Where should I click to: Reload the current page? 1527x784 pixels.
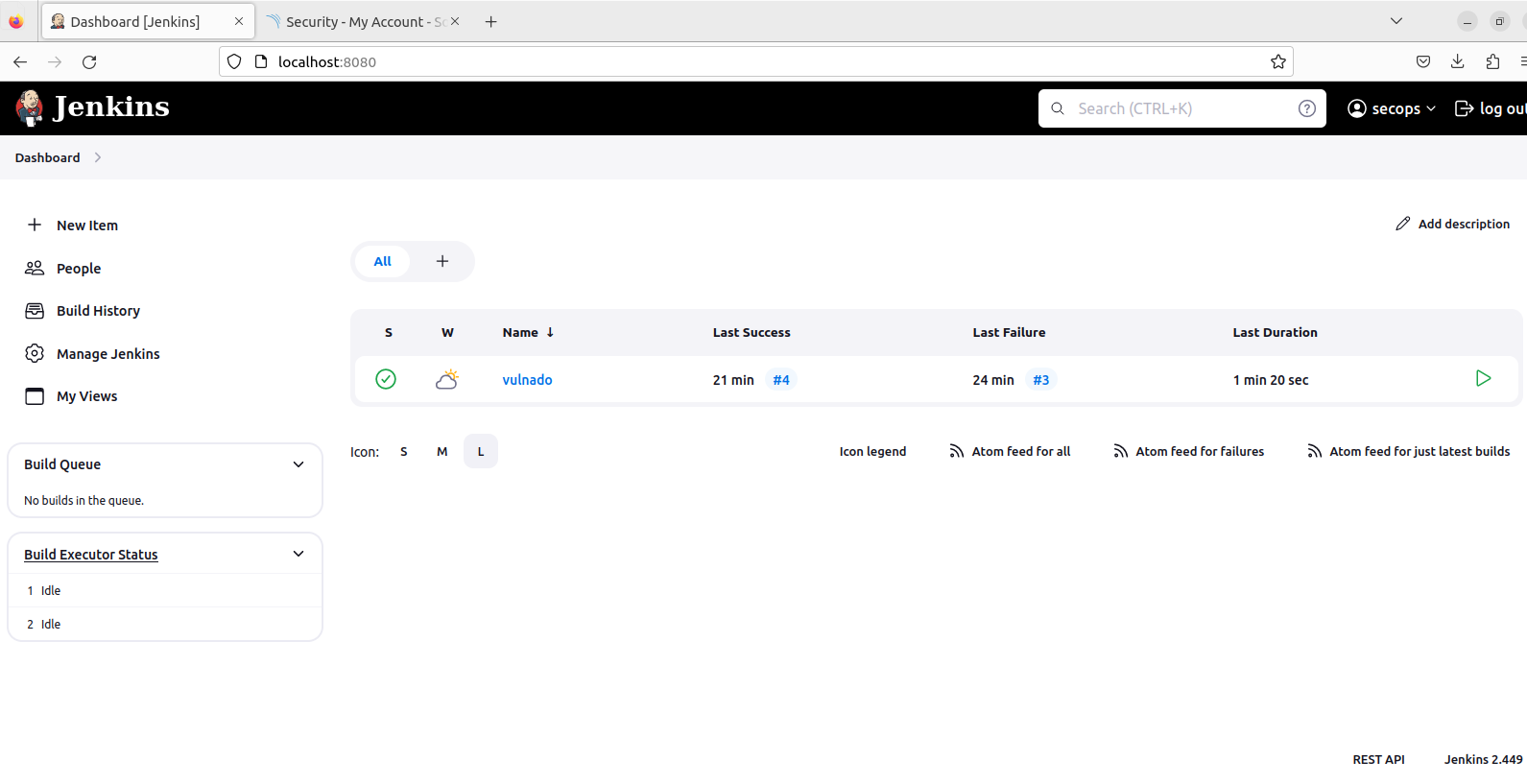[x=89, y=61]
